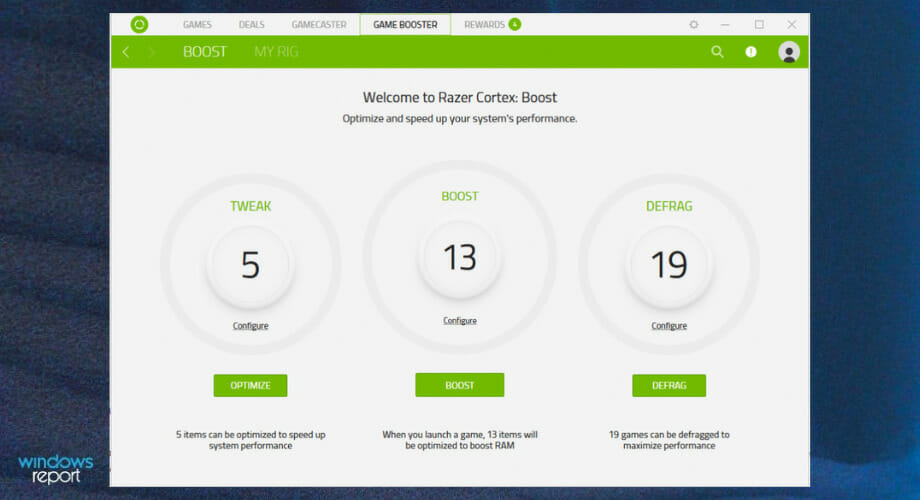Click the green TWEAK heading
This screenshot has height=500, width=920.
pyautogui.click(x=251, y=206)
